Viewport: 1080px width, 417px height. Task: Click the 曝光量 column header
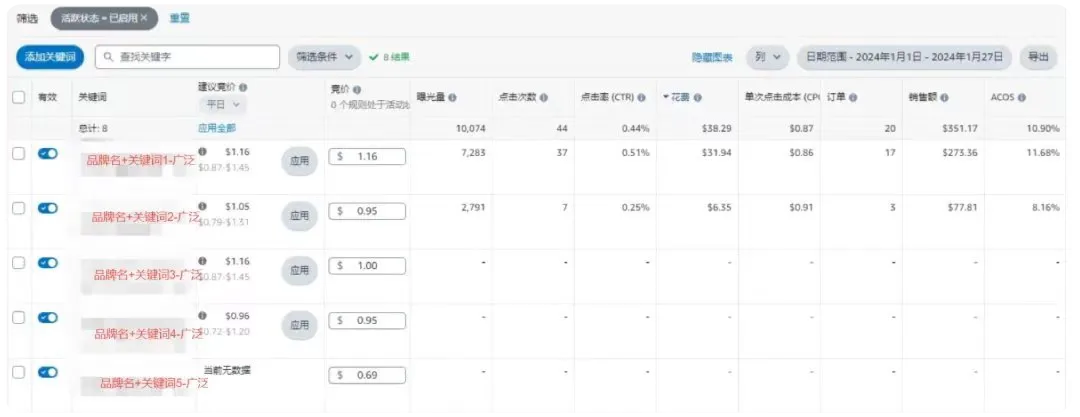click(431, 98)
